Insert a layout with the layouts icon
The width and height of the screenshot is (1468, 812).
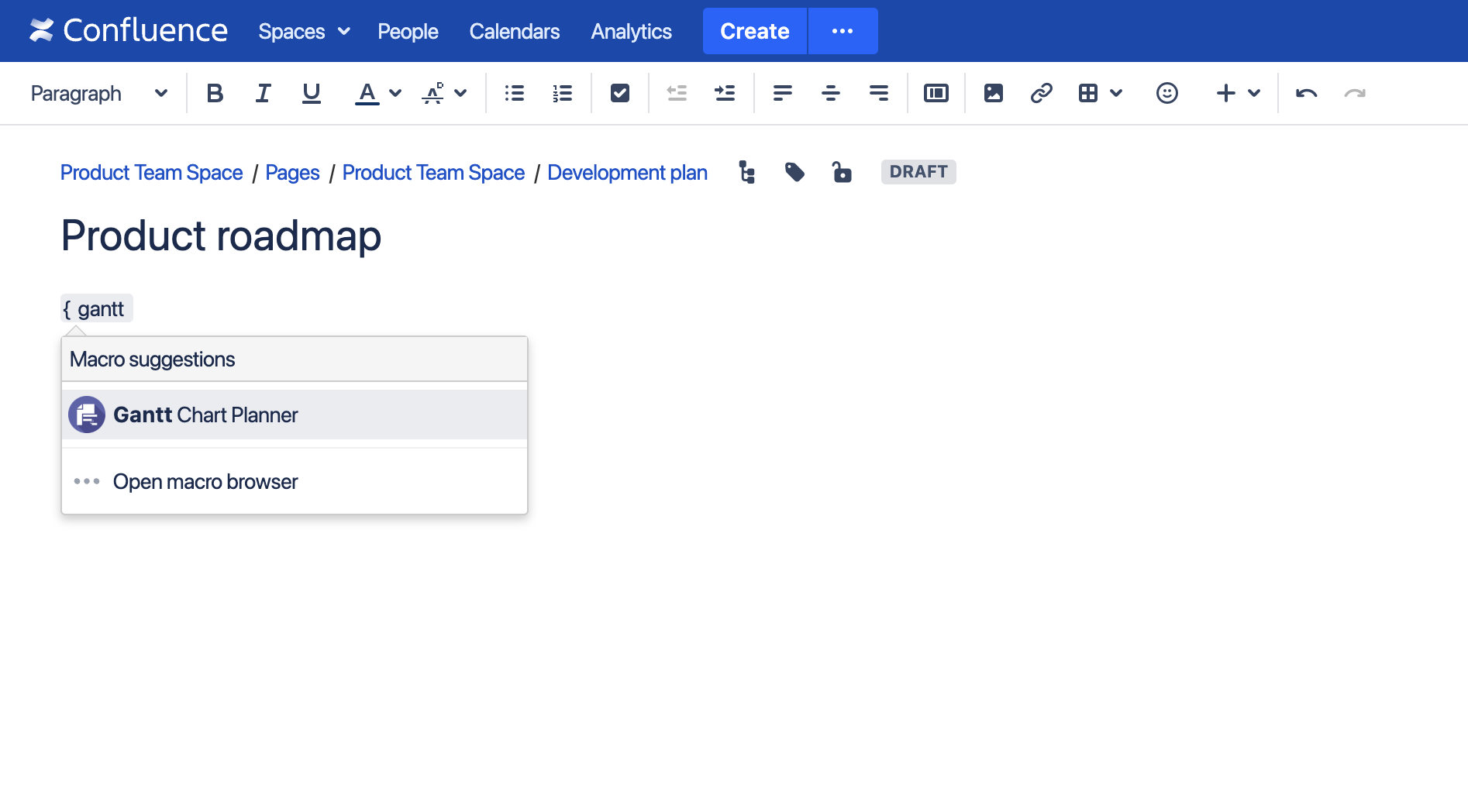pyautogui.click(x=936, y=93)
